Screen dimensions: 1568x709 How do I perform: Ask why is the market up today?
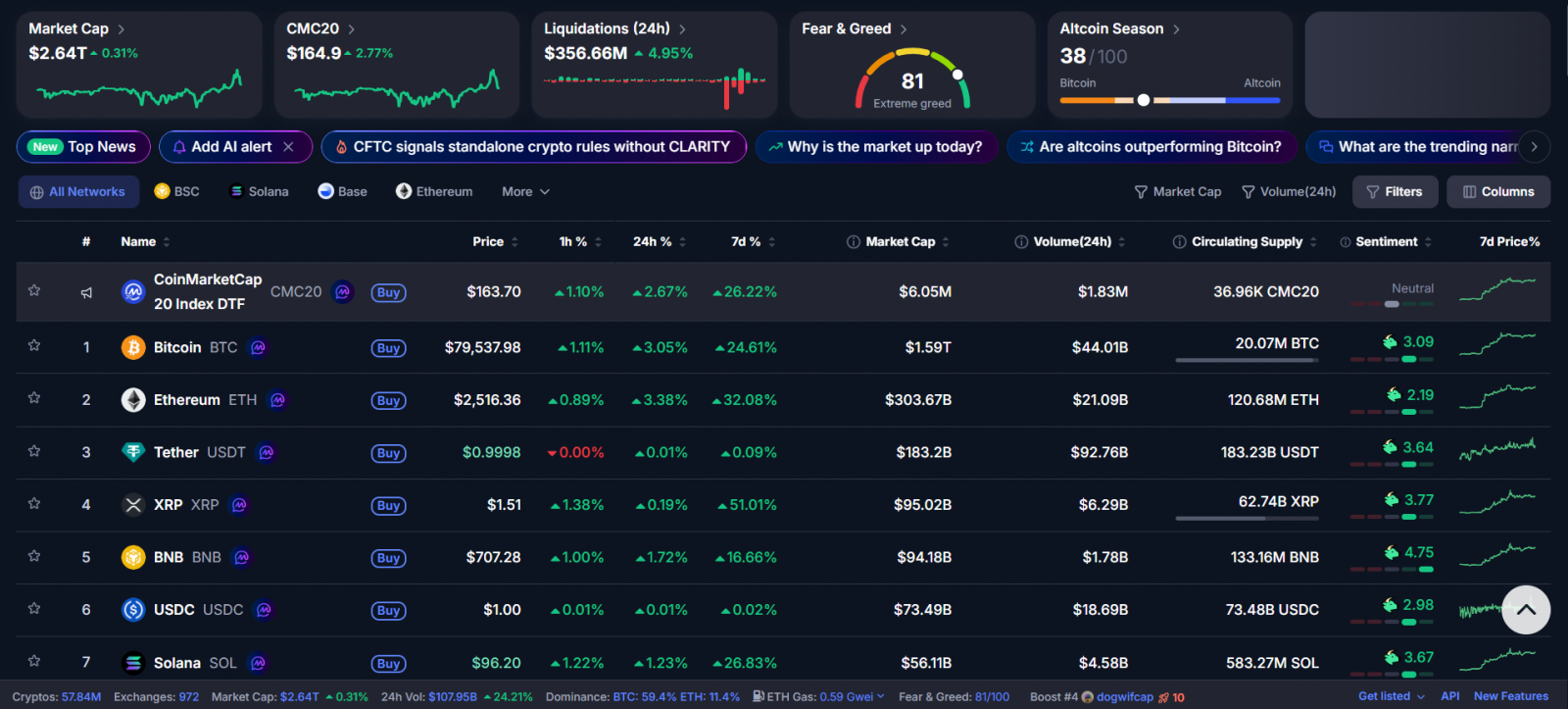(x=876, y=147)
